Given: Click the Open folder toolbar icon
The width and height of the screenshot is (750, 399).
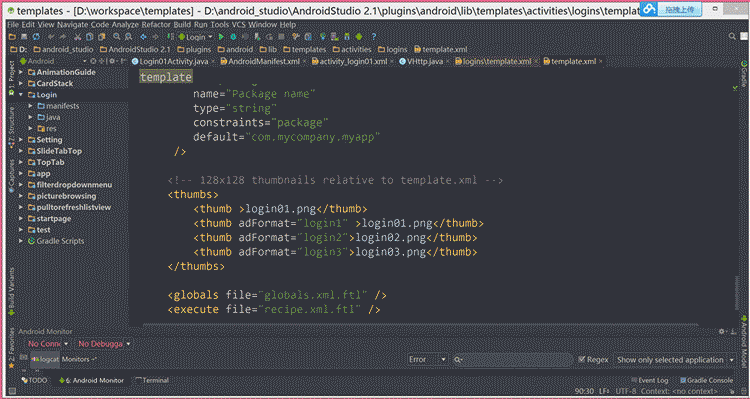Looking at the screenshot, I should (x=12, y=36).
